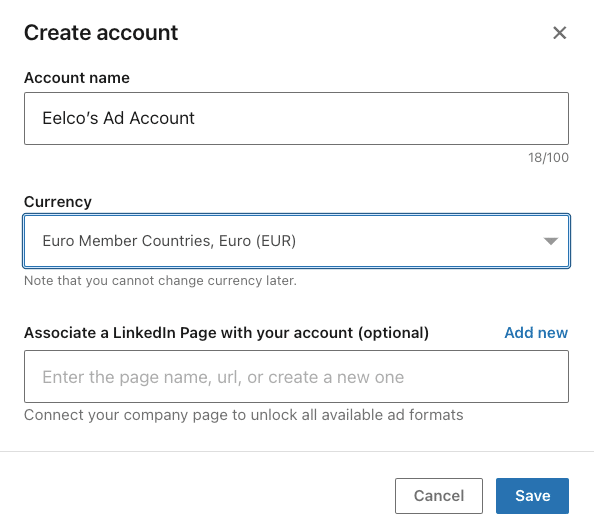Click the Create account heading
This screenshot has width=594, height=531.
(x=101, y=33)
